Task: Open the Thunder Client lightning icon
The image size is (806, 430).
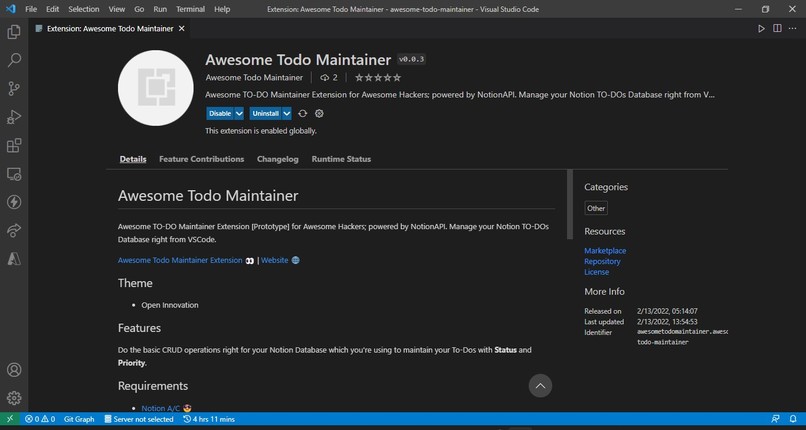Action: [x=14, y=202]
